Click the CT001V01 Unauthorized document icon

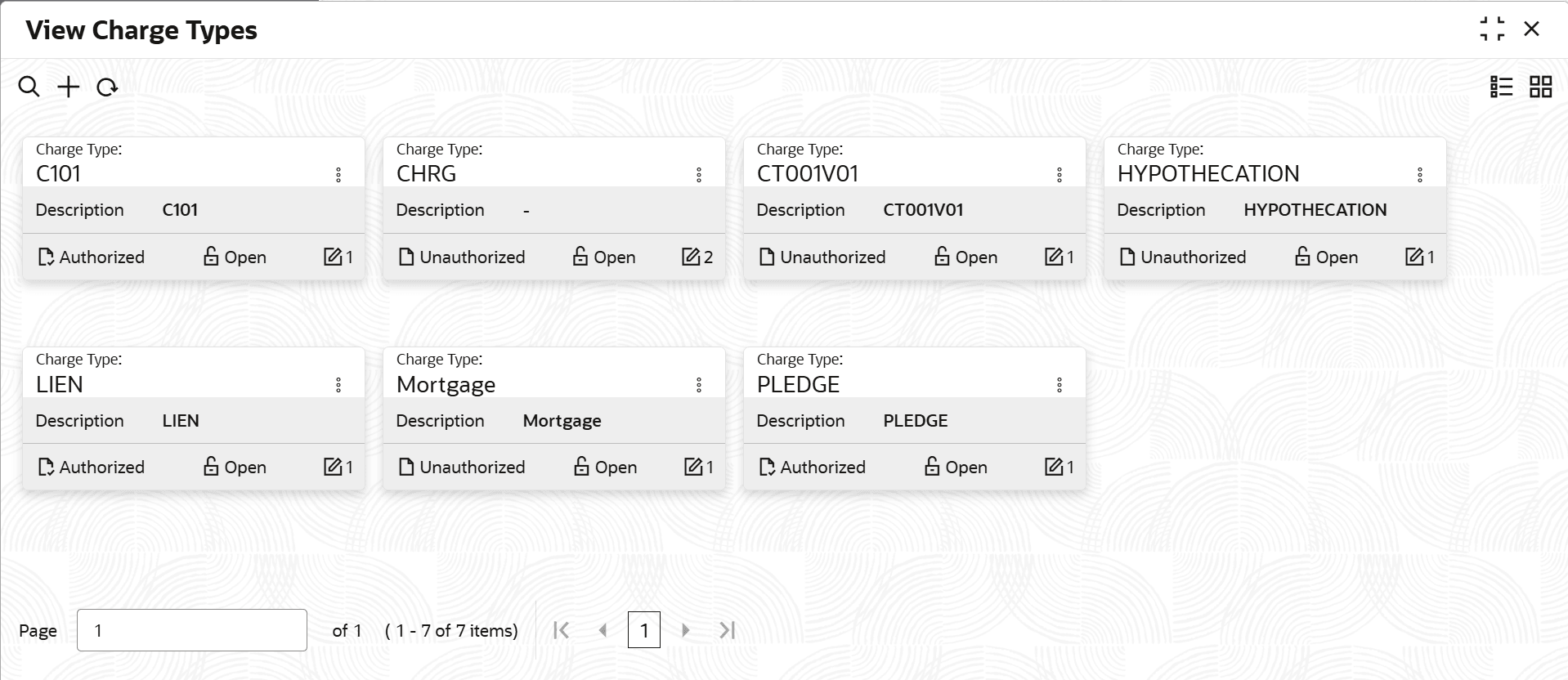pos(767,257)
